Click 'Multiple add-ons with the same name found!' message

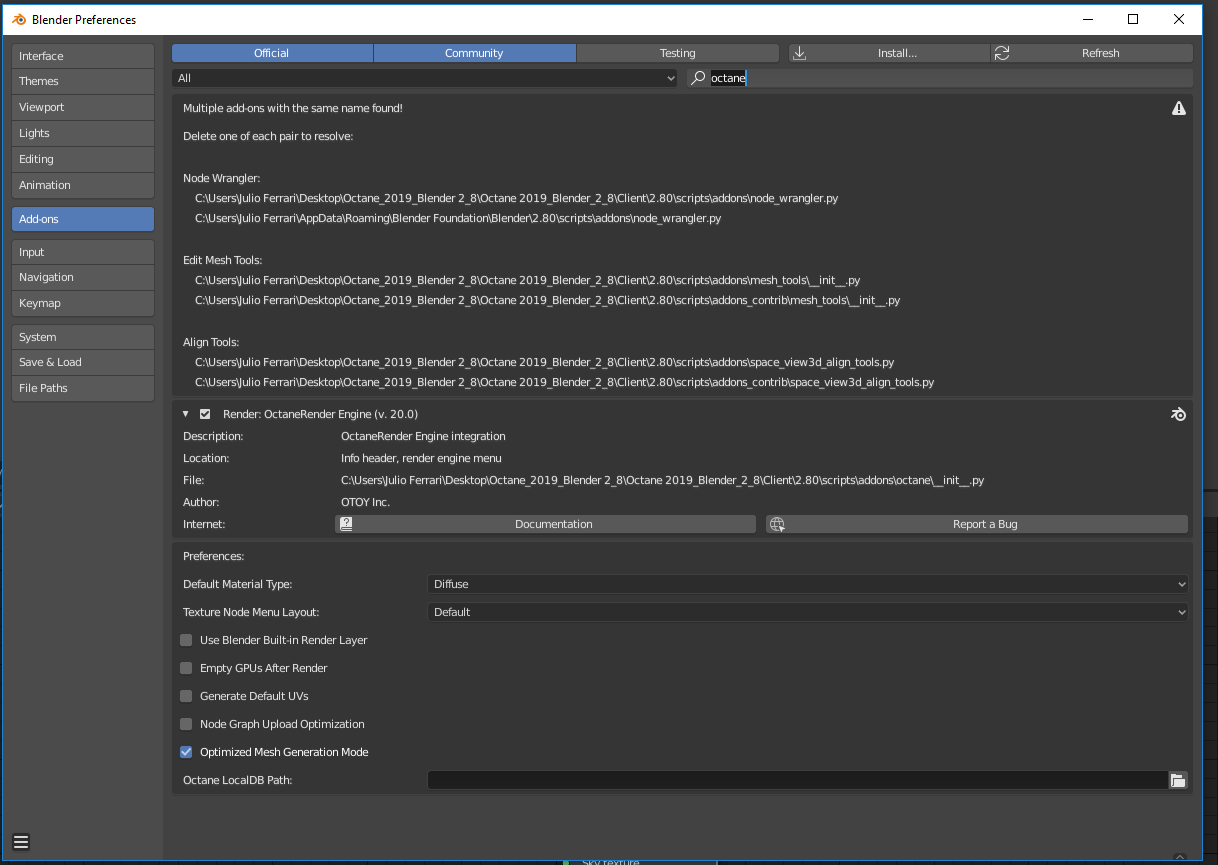pos(293,108)
